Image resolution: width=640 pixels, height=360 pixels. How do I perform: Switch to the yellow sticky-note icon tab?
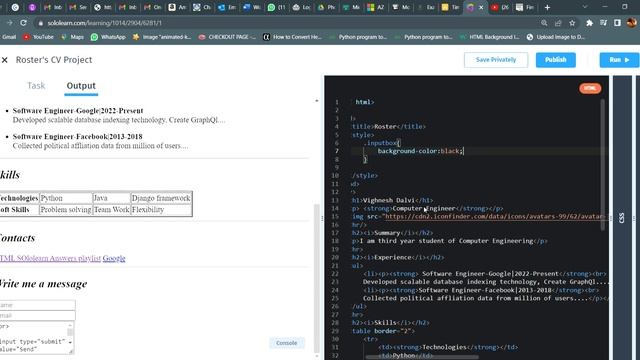(450, 7)
